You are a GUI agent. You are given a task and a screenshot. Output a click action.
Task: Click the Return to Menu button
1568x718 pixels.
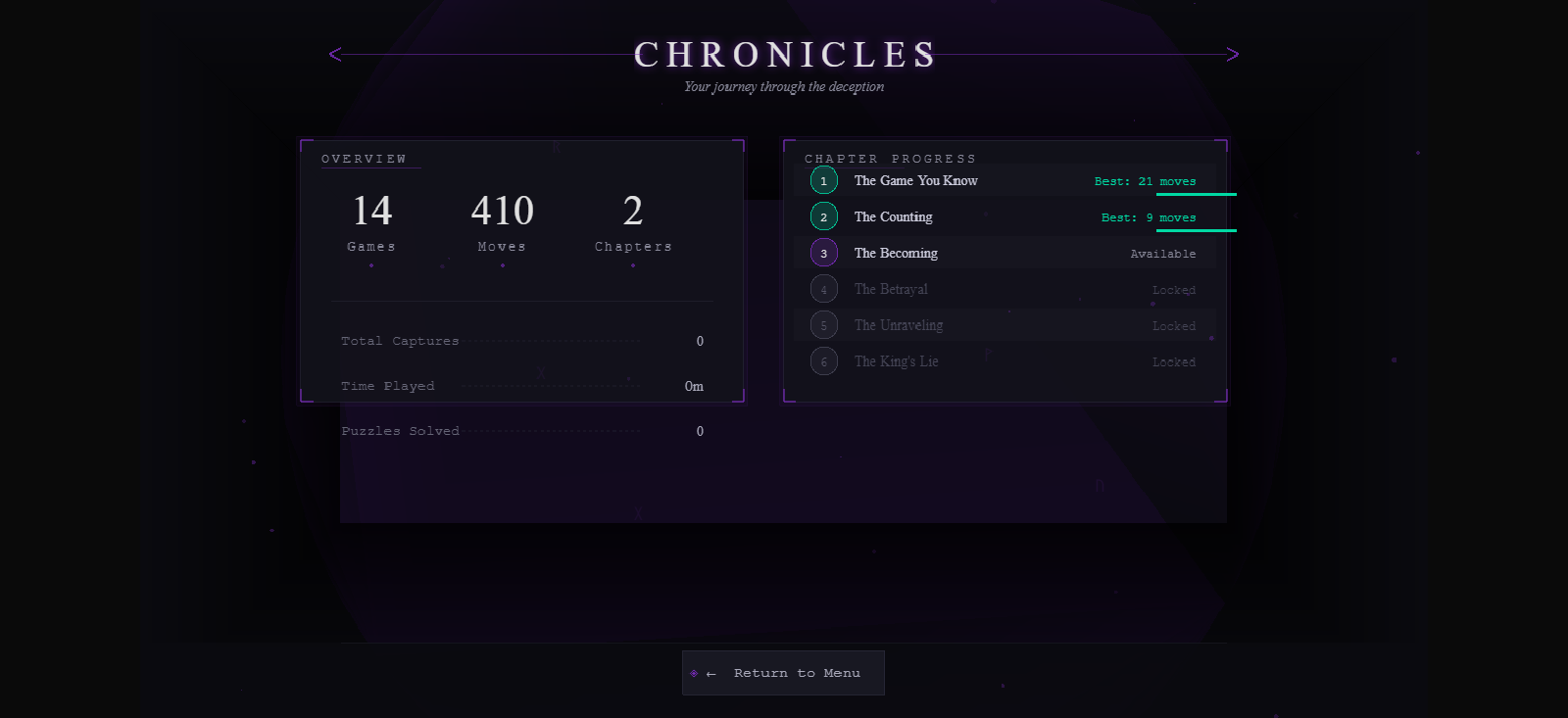point(783,673)
